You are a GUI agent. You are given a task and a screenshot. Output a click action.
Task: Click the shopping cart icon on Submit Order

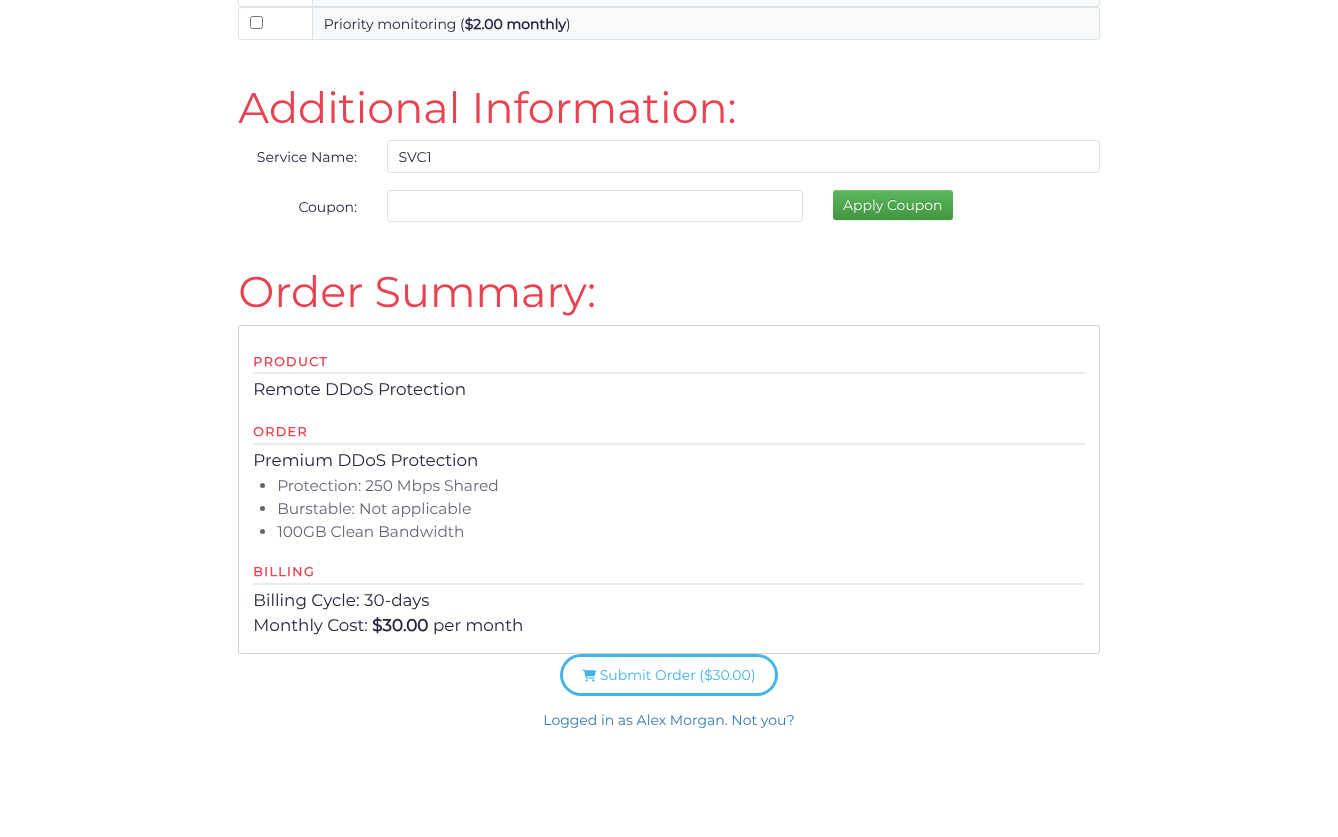pos(589,675)
